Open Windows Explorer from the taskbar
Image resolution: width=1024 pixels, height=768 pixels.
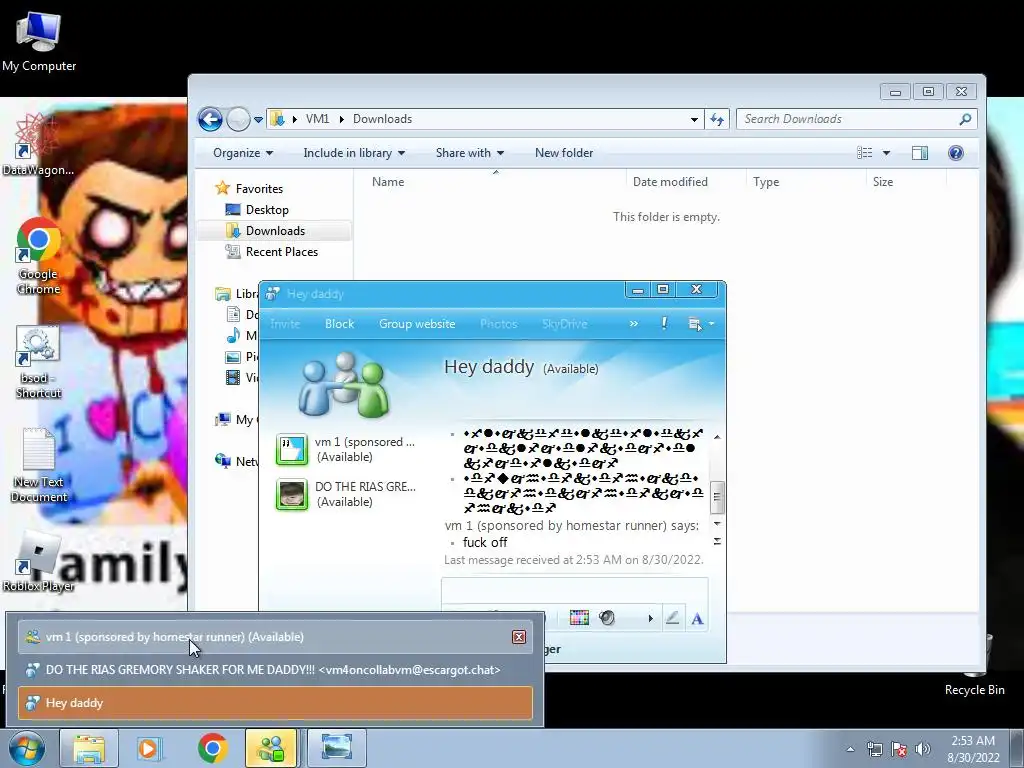pyautogui.click(x=89, y=748)
